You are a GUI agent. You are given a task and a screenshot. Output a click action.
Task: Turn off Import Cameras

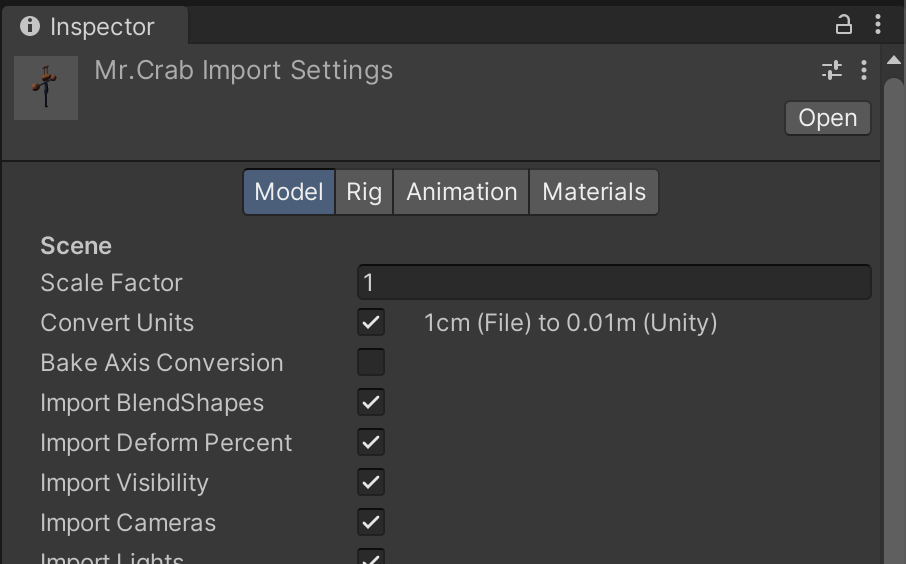371,522
